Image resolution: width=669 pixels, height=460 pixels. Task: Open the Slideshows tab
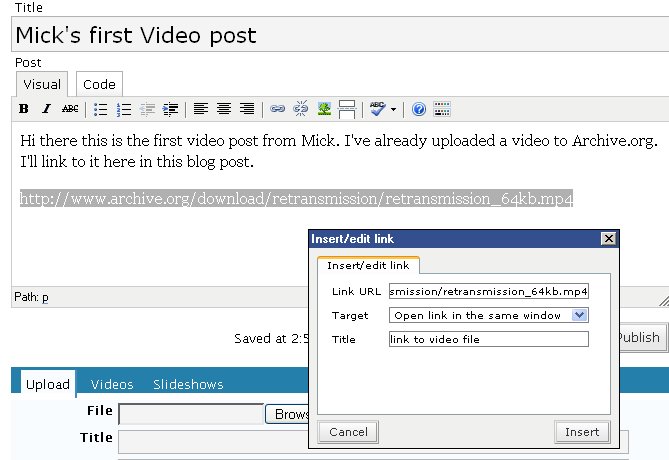pyautogui.click(x=188, y=384)
